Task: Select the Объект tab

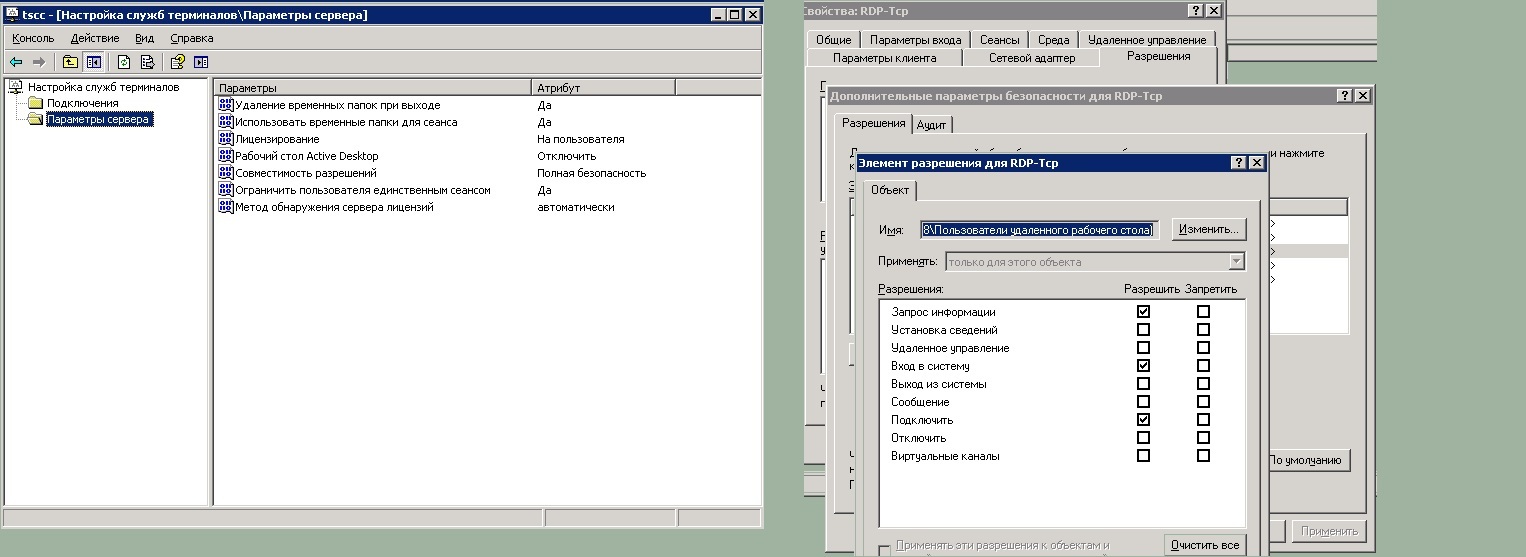Action: tap(890, 190)
